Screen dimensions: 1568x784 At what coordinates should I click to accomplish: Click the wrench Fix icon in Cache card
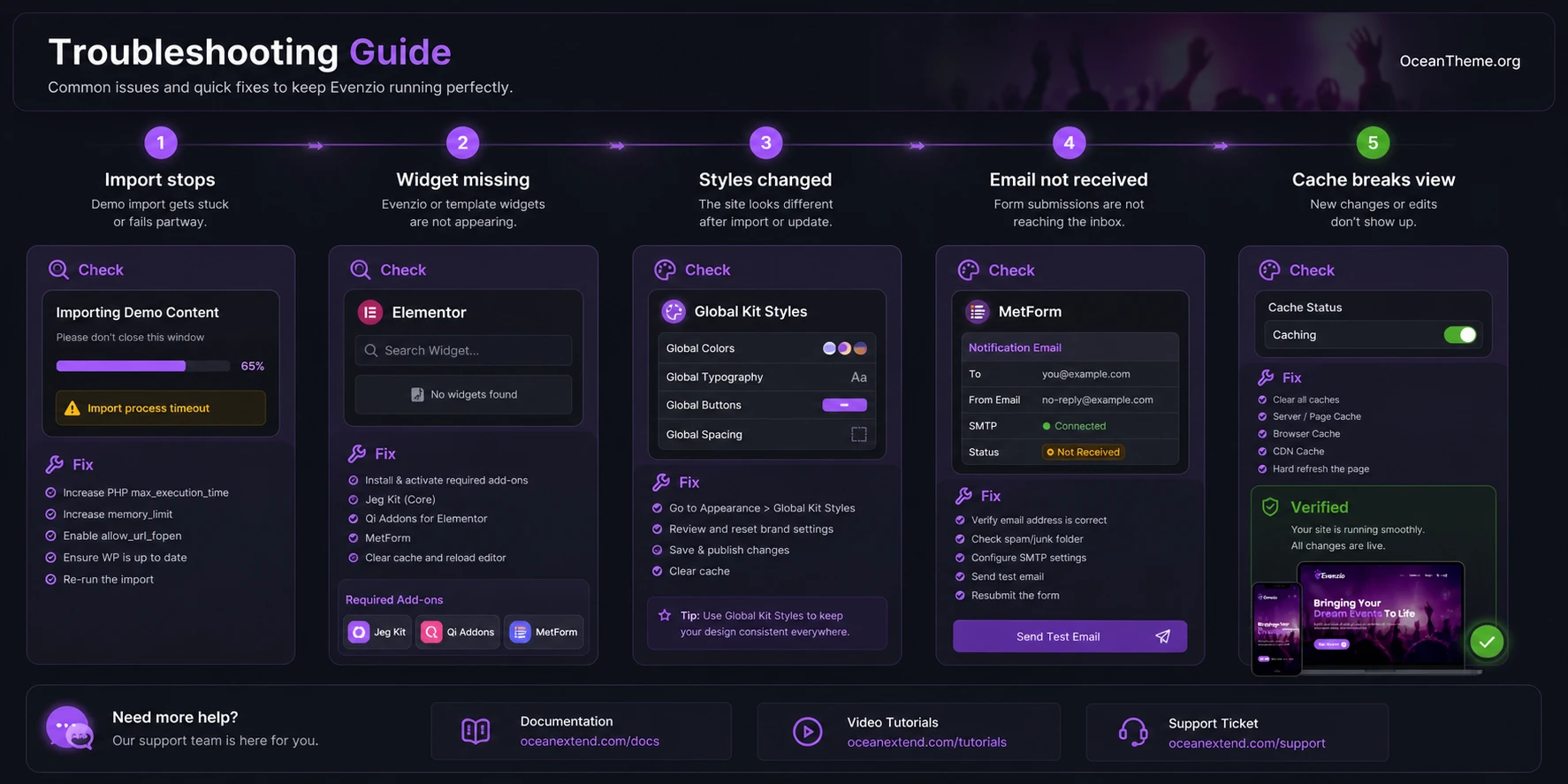click(x=1266, y=377)
